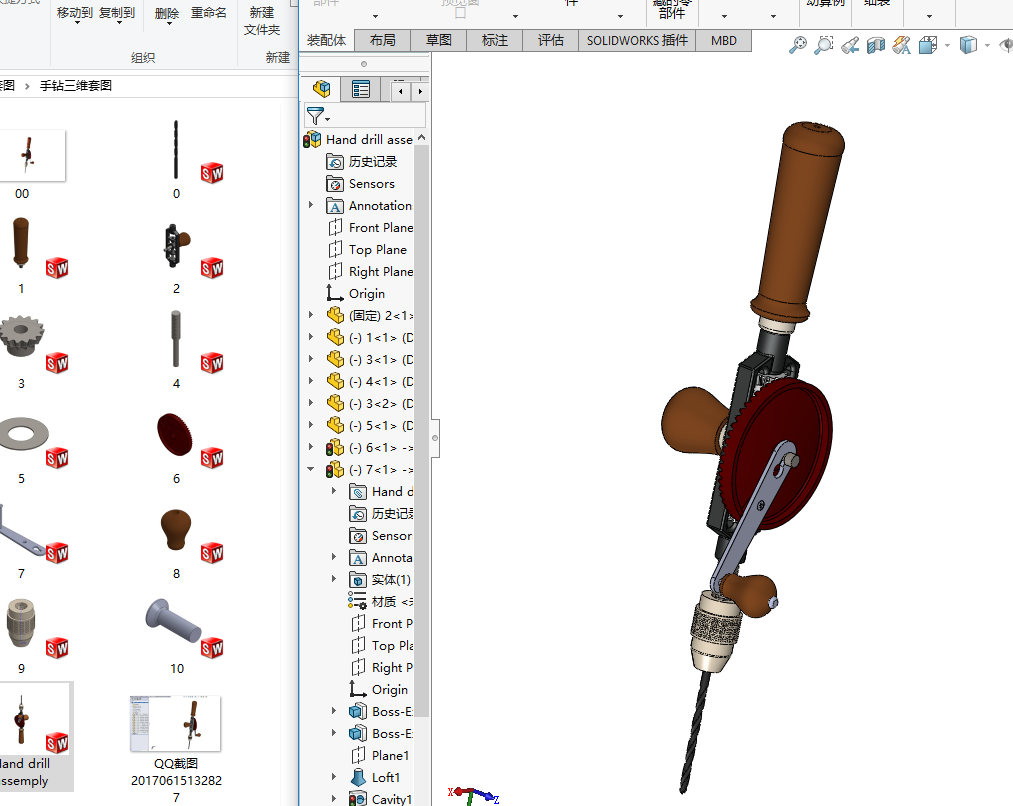1013x806 pixels.
Task: Open the FeatureManager design tree tab
Action: tap(321, 90)
